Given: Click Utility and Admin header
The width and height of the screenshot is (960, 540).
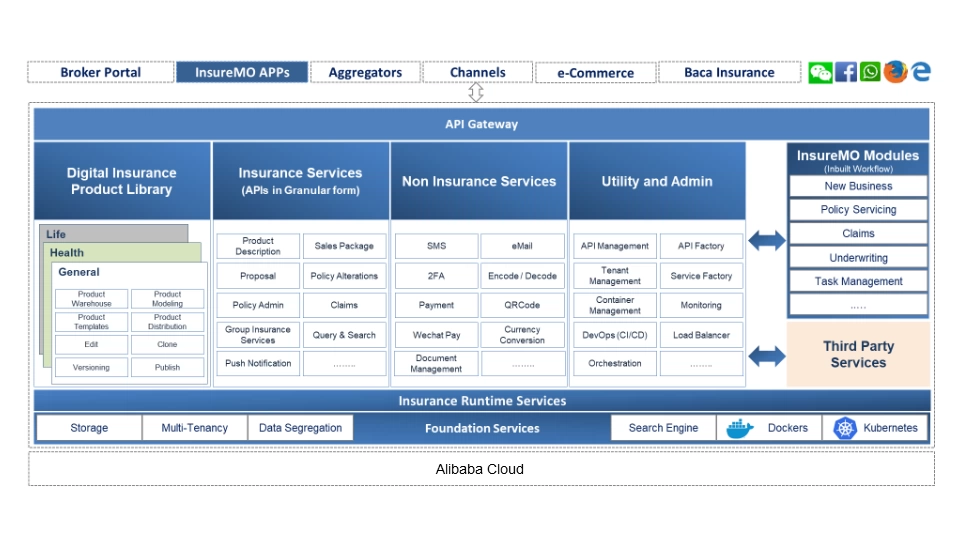Looking at the screenshot, I should pos(657,181).
